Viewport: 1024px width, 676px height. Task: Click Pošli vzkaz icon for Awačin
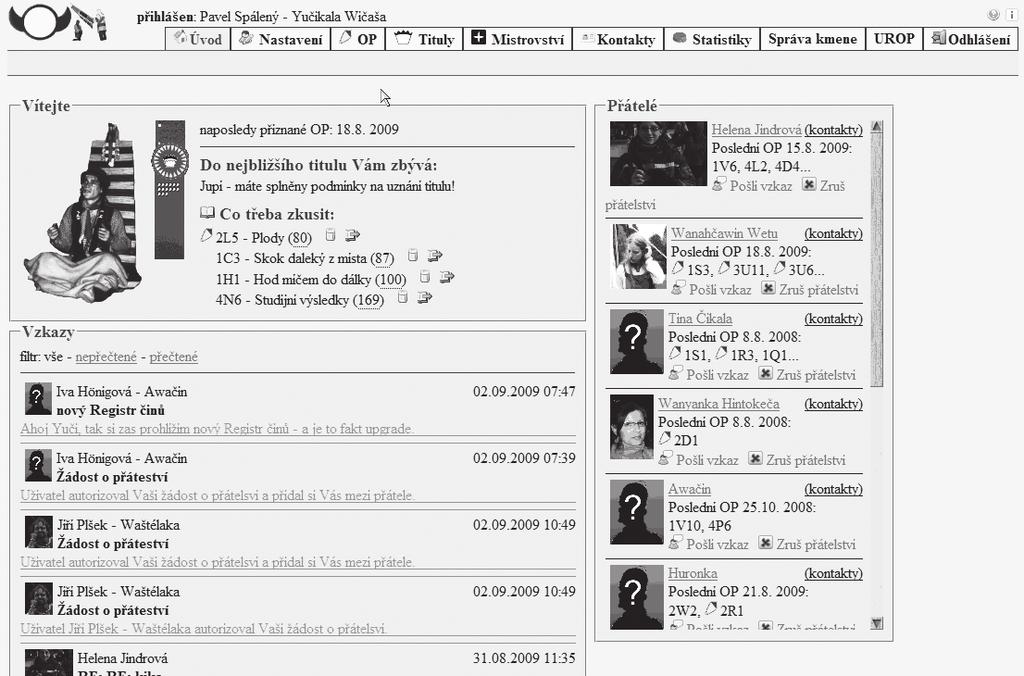click(675, 543)
